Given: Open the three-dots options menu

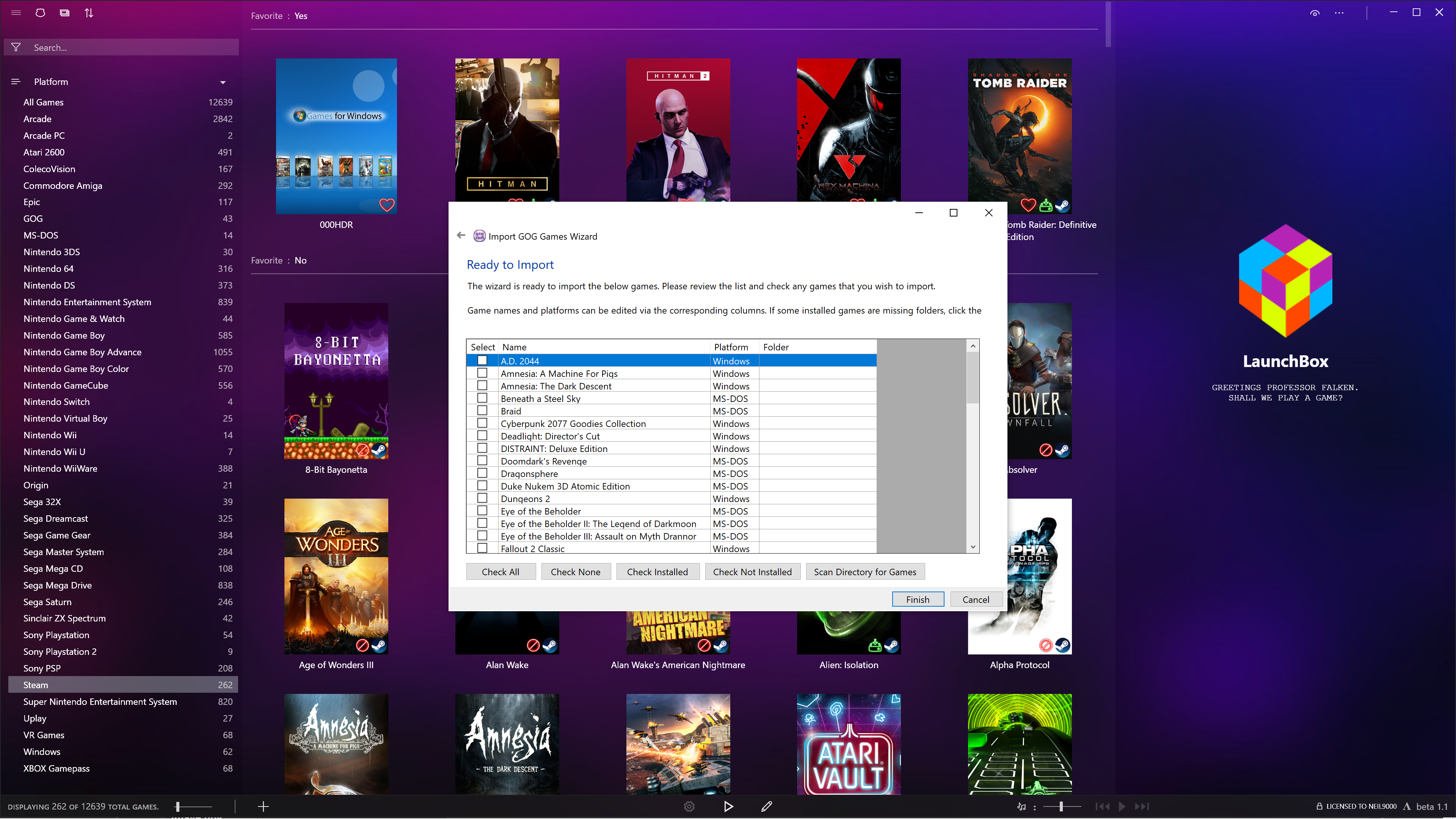Looking at the screenshot, I should [x=1339, y=13].
